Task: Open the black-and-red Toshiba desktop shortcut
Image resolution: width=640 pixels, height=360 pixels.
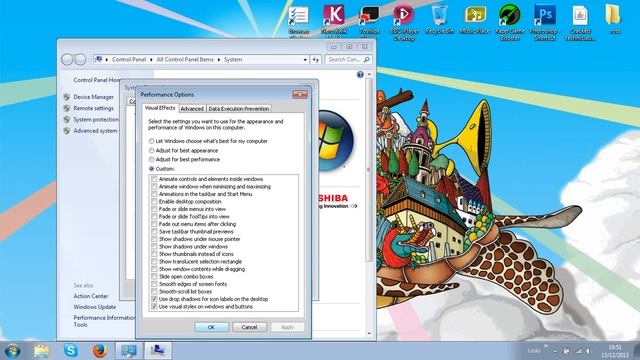Action: pos(369,20)
